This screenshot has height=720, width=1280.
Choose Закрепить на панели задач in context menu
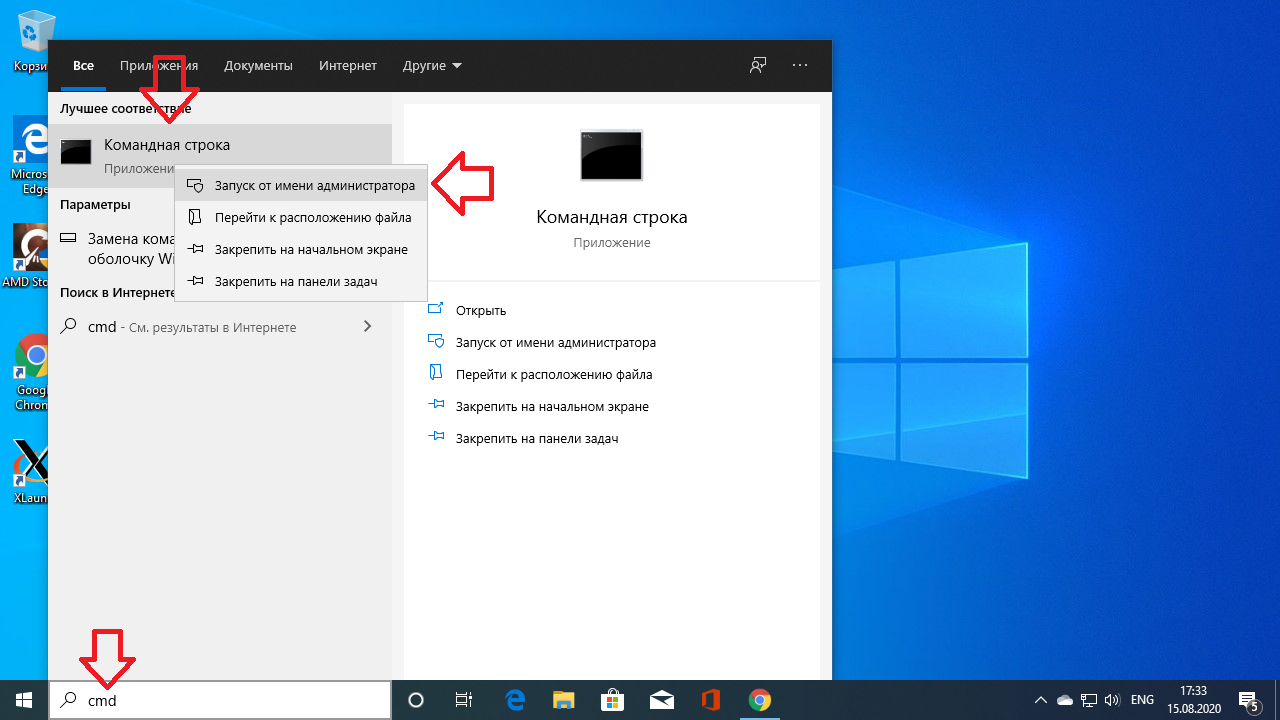tap(295, 282)
